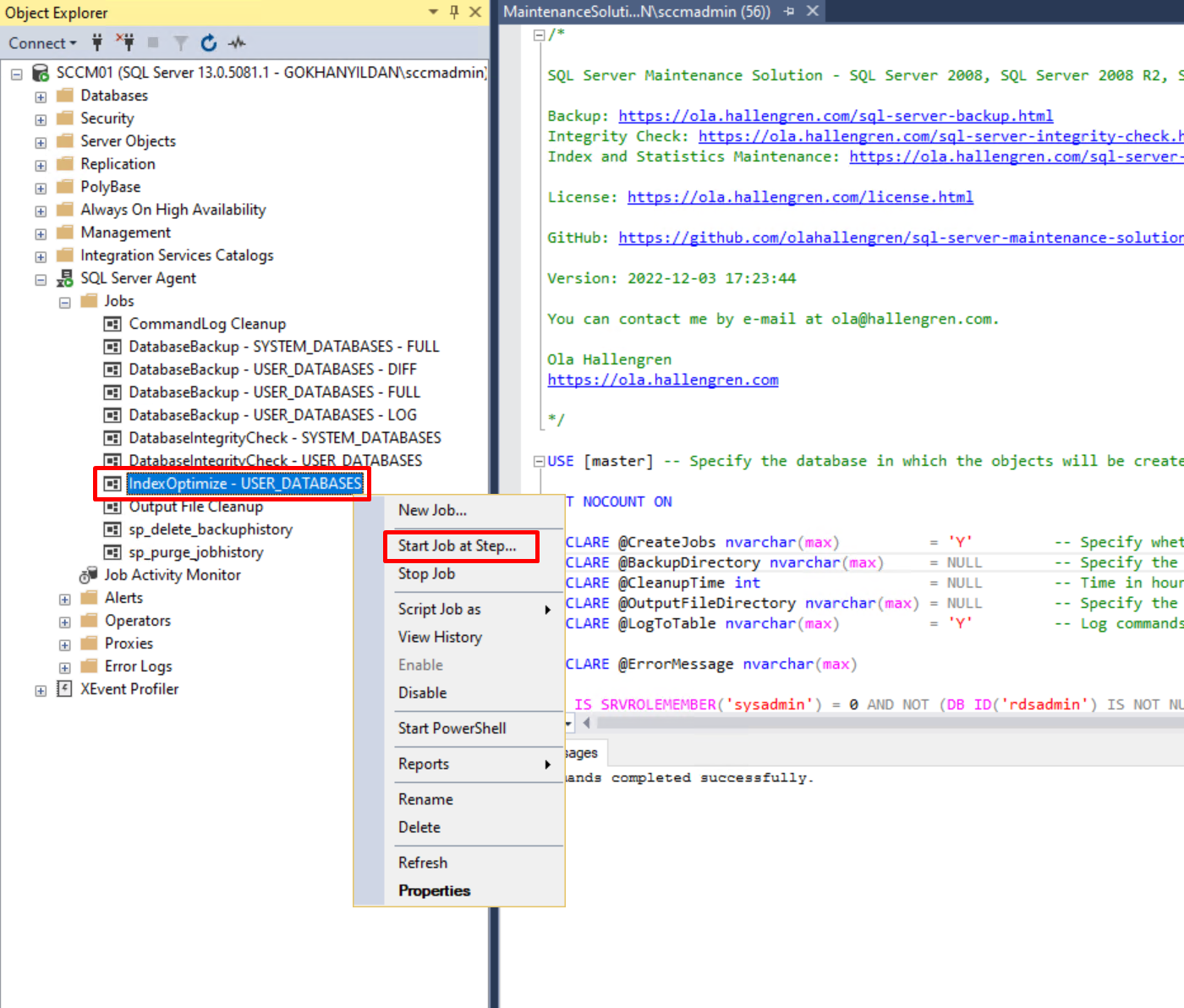Open the Connect dropdown
Screen dimensions: 1184x1008
(x=42, y=43)
